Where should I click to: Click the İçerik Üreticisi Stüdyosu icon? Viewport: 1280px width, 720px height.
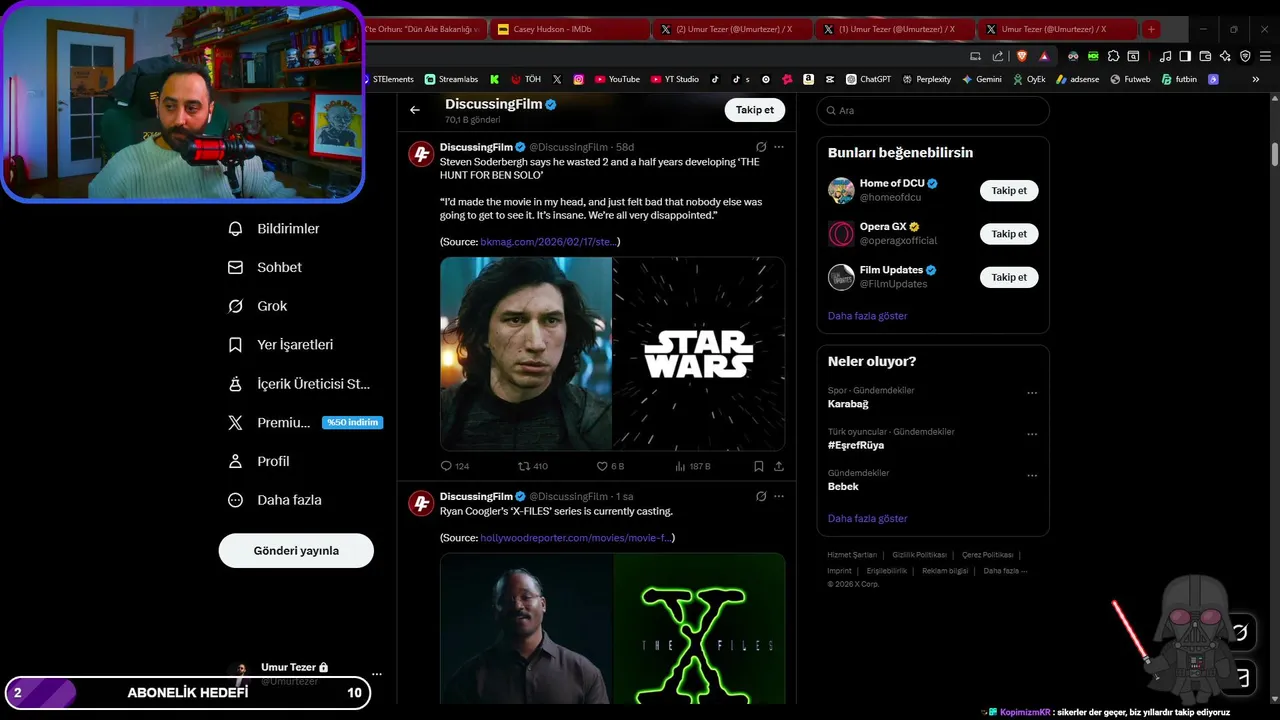[x=235, y=384]
